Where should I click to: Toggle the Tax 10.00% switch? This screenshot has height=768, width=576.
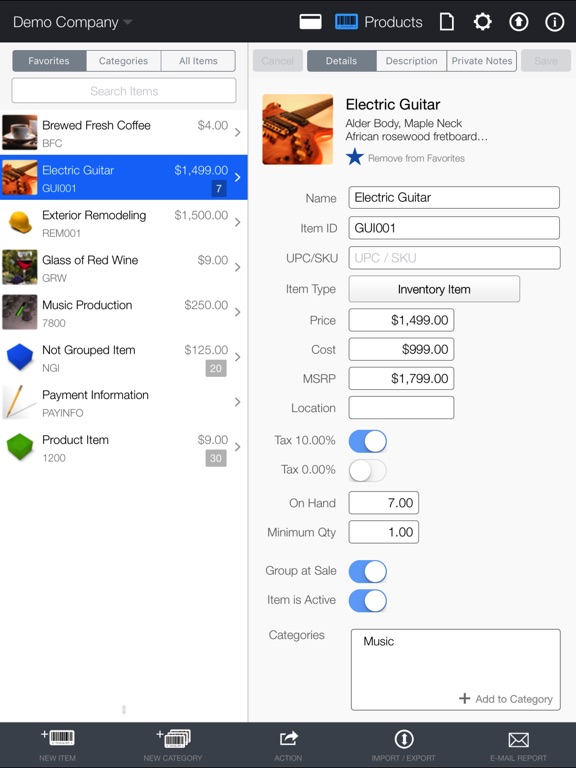pos(367,441)
